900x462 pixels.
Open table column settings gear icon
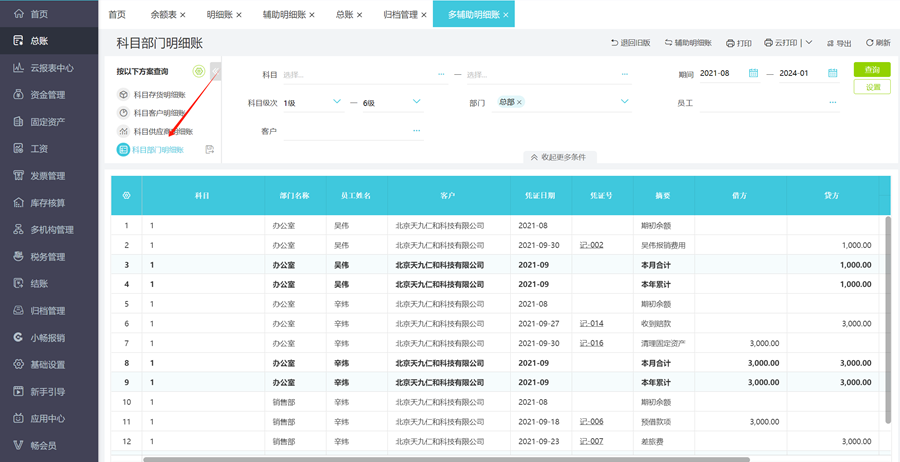[126, 196]
